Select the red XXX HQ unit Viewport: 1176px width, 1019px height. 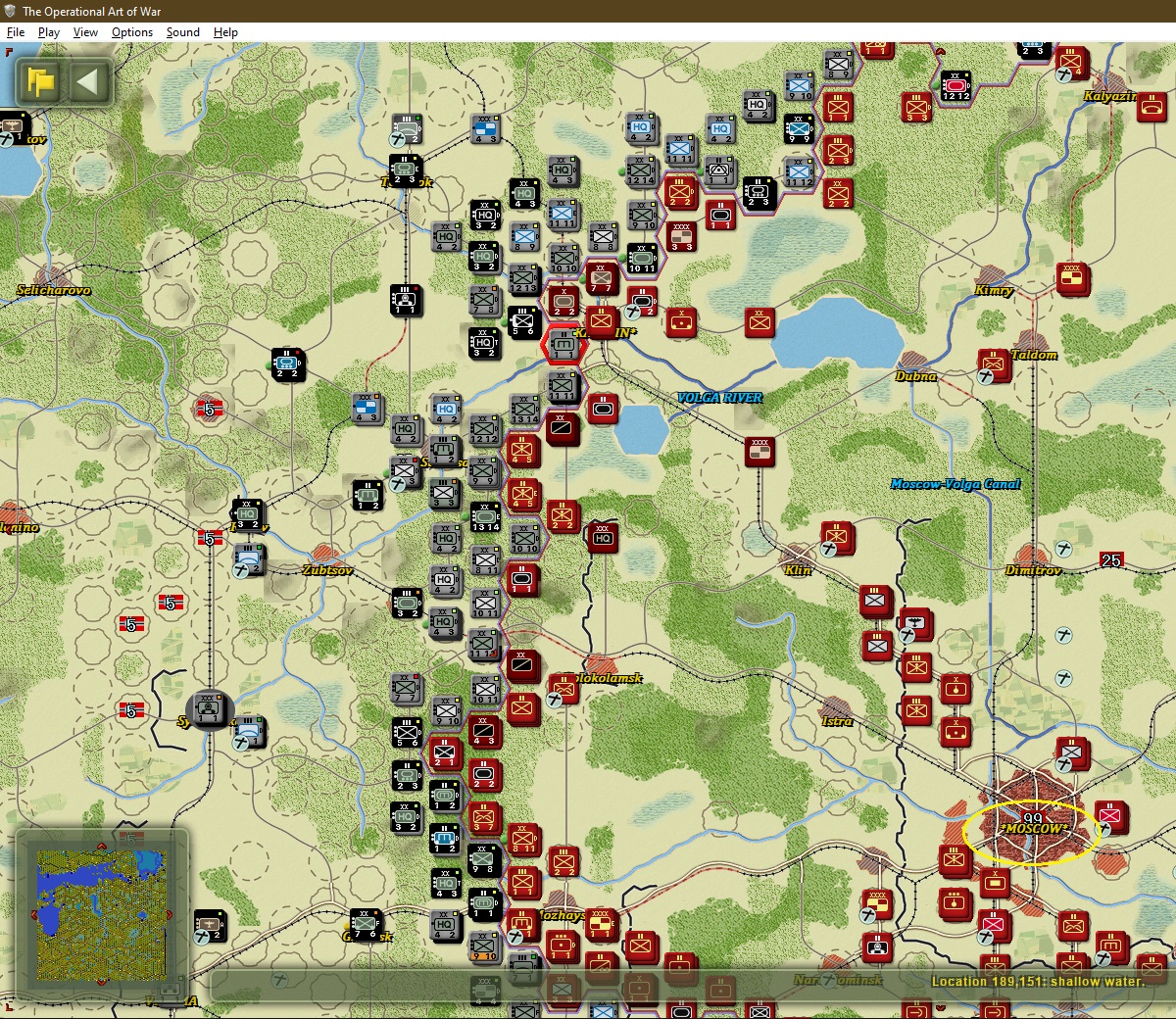point(602,537)
